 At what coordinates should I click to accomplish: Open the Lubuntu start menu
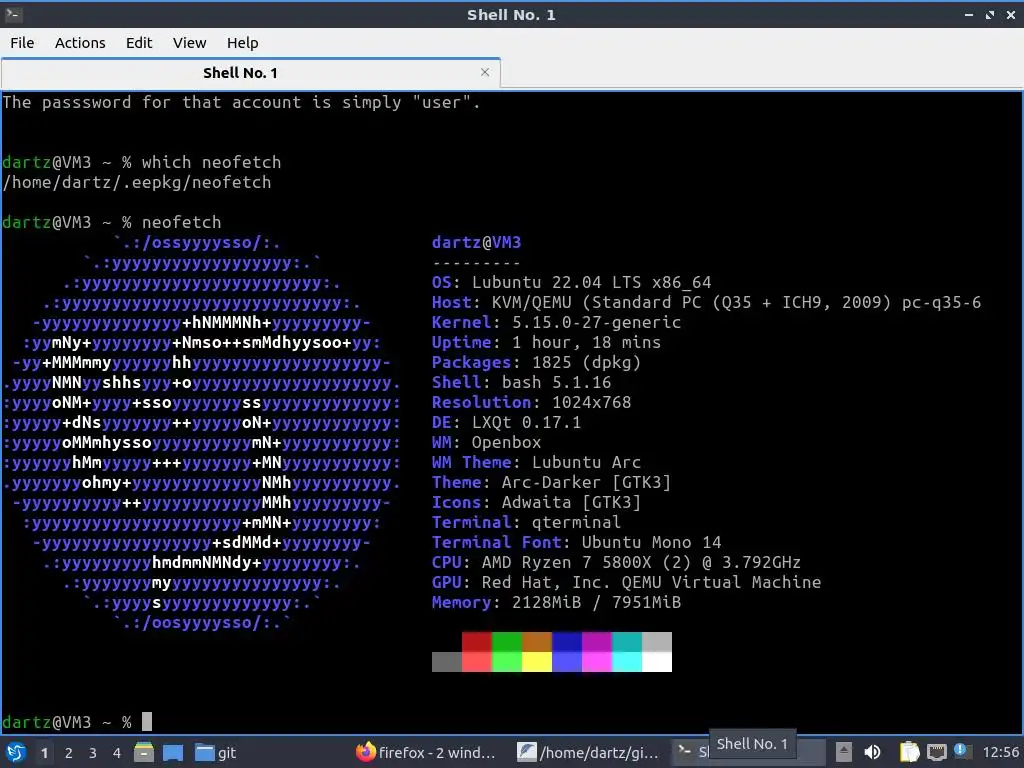point(16,752)
